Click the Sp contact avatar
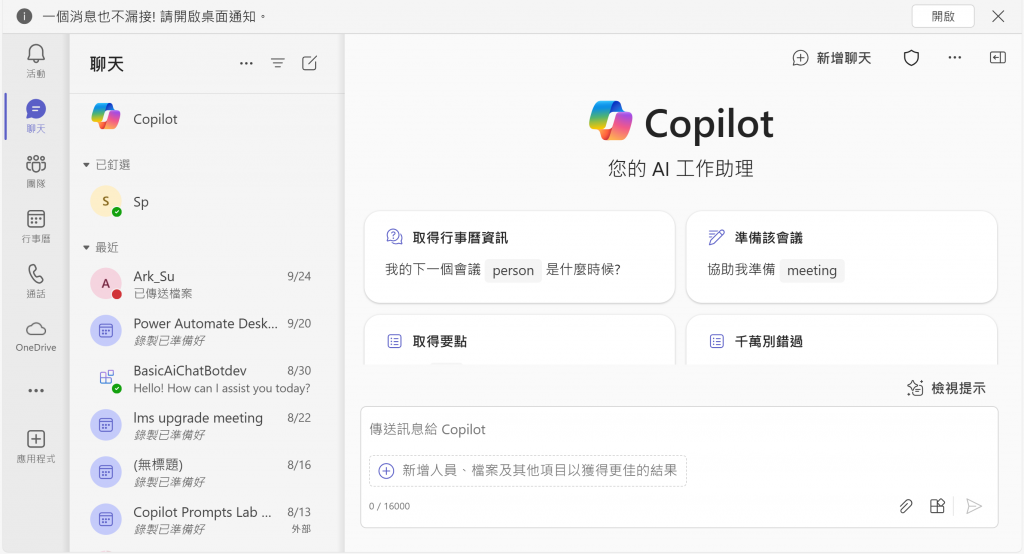This screenshot has width=1024, height=554. pyautogui.click(x=106, y=202)
